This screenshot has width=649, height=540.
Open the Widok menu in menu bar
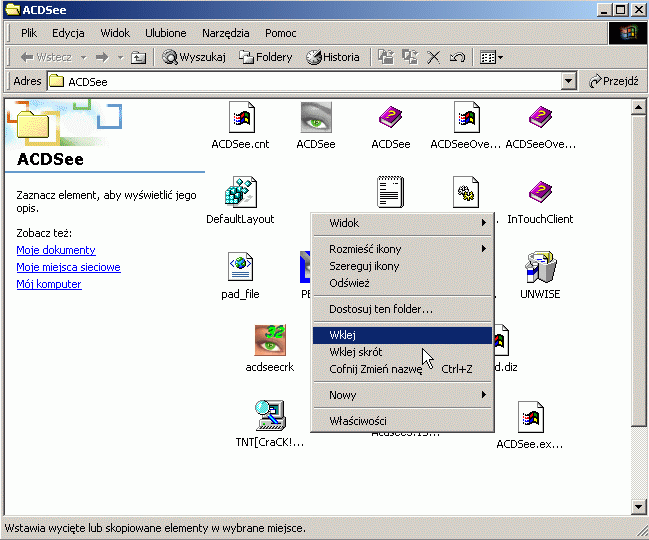pyautogui.click(x=115, y=33)
